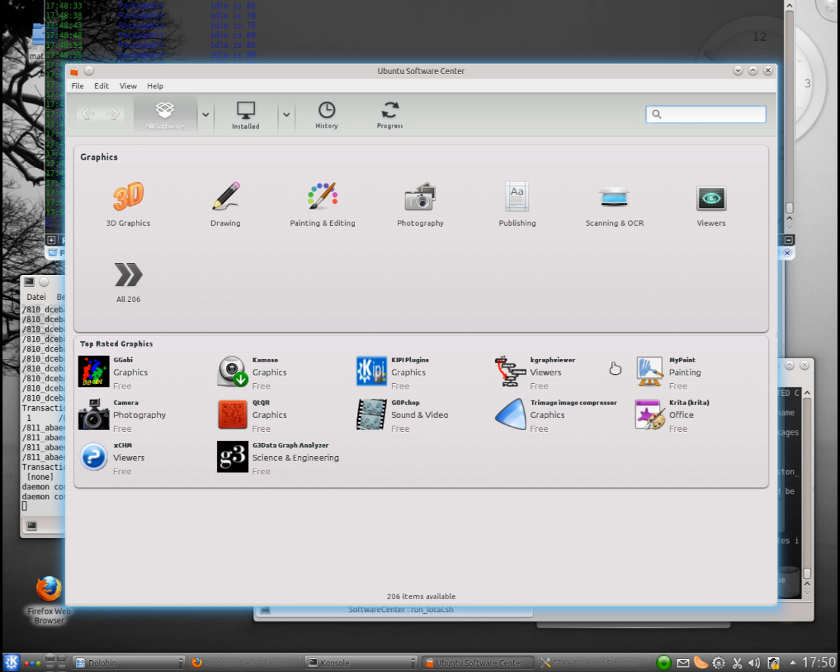Click the SoftwareCenter : run_local.sh tab

(395, 610)
